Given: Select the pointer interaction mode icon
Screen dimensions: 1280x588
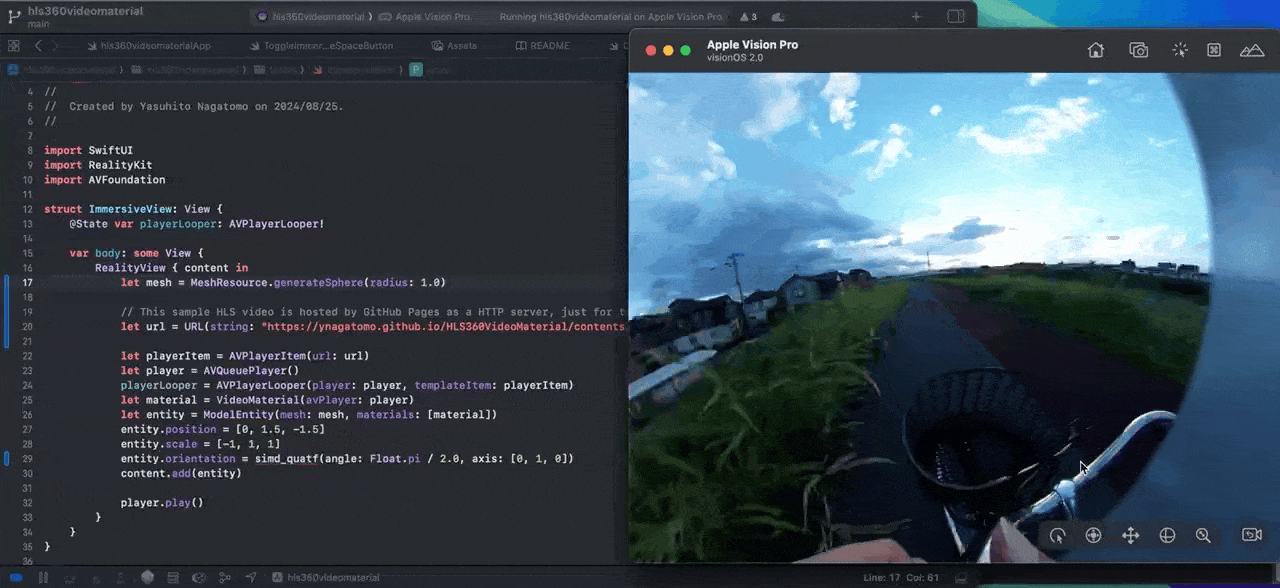Looking at the screenshot, I should [x=1180, y=50].
